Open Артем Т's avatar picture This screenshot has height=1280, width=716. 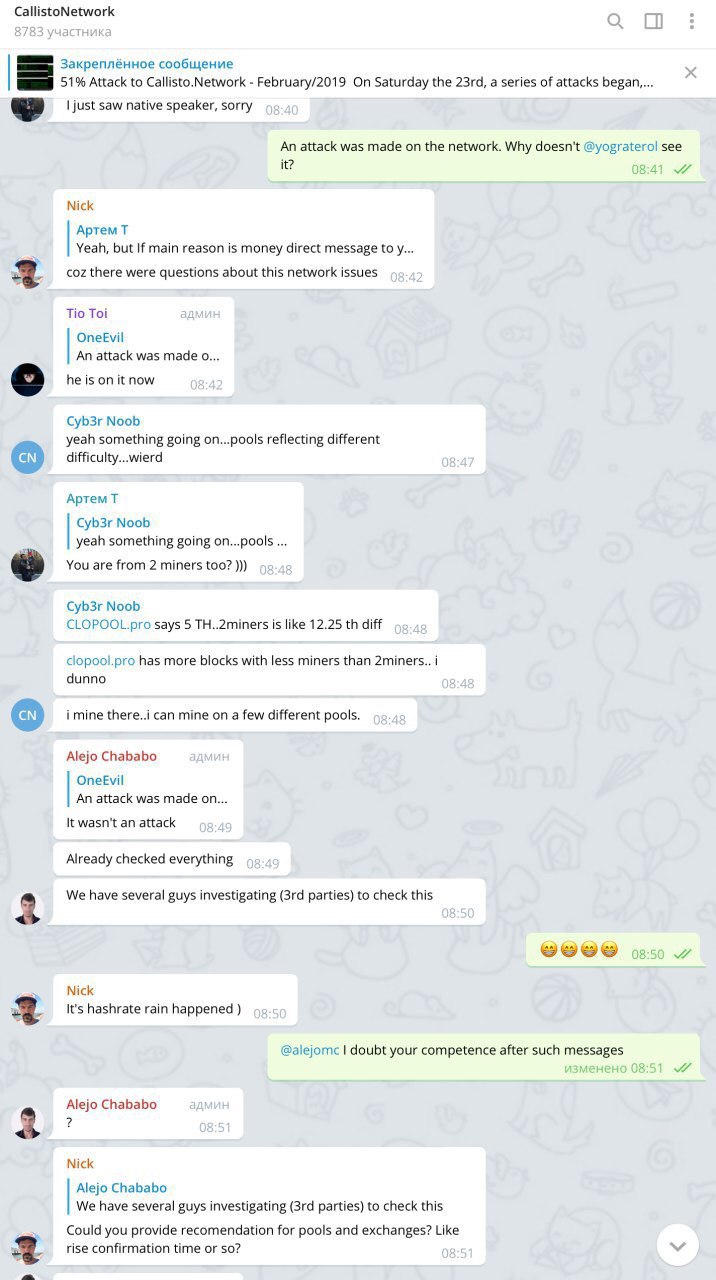pyautogui.click(x=27, y=565)
